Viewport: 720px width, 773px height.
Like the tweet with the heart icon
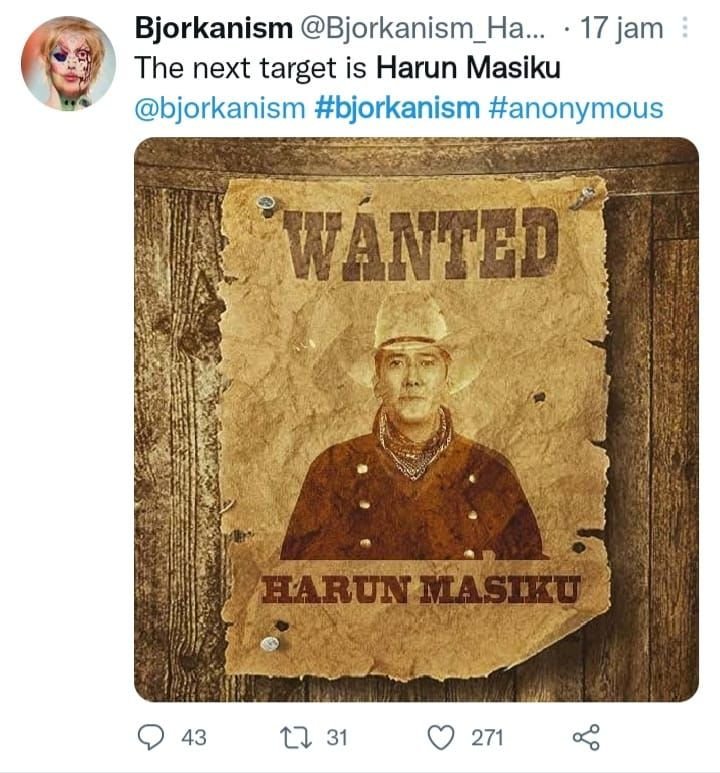click(x=442, y=738)
